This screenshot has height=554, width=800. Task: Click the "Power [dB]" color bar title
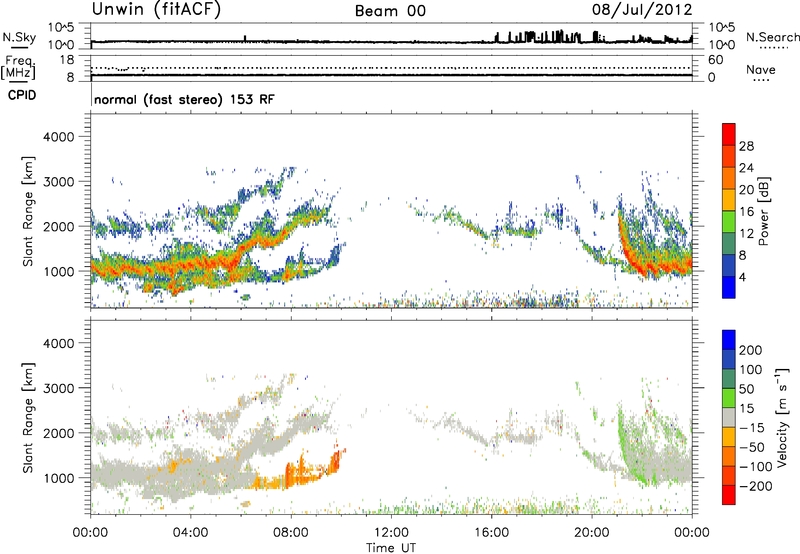(764, 211)
